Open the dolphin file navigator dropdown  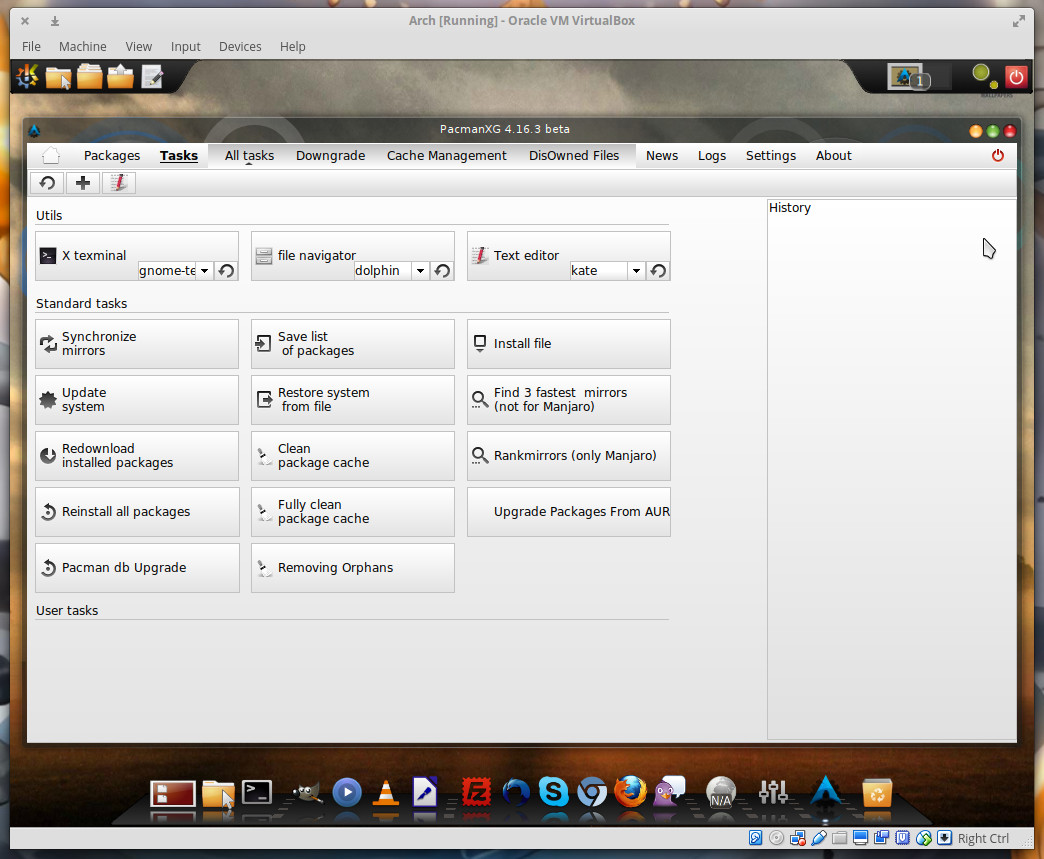[420, 270]
